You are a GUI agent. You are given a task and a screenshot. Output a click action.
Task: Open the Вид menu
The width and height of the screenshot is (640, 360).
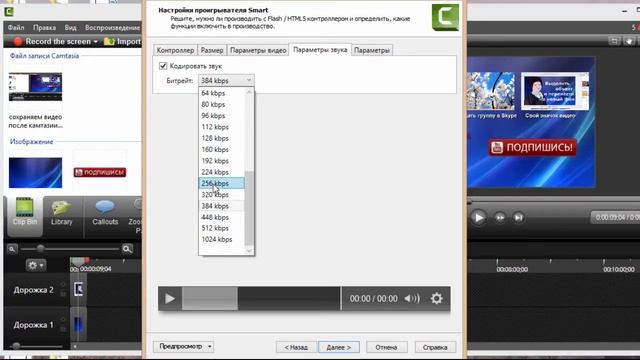70,27
